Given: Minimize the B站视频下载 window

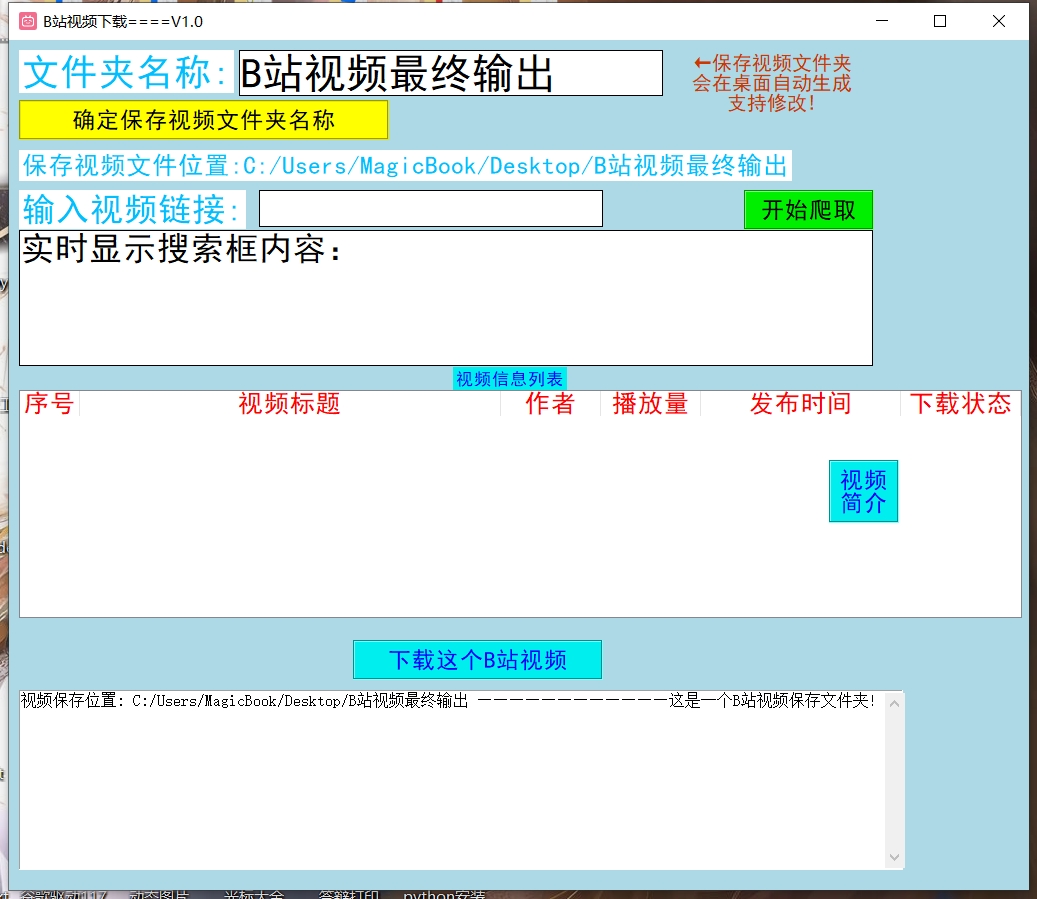Looking at the screenshot, I should 882,21.
